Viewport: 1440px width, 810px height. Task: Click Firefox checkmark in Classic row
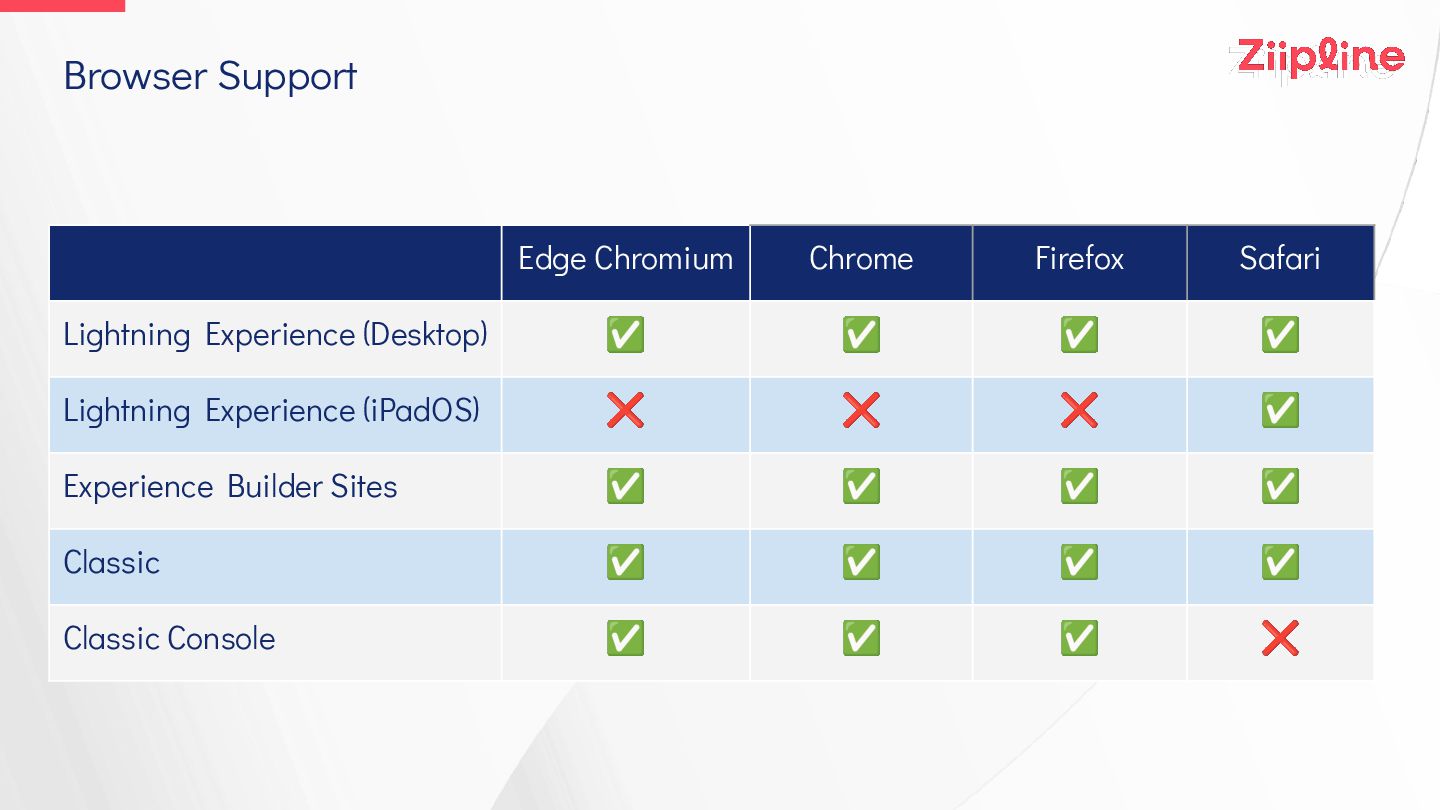click(x=1079, y=562)
